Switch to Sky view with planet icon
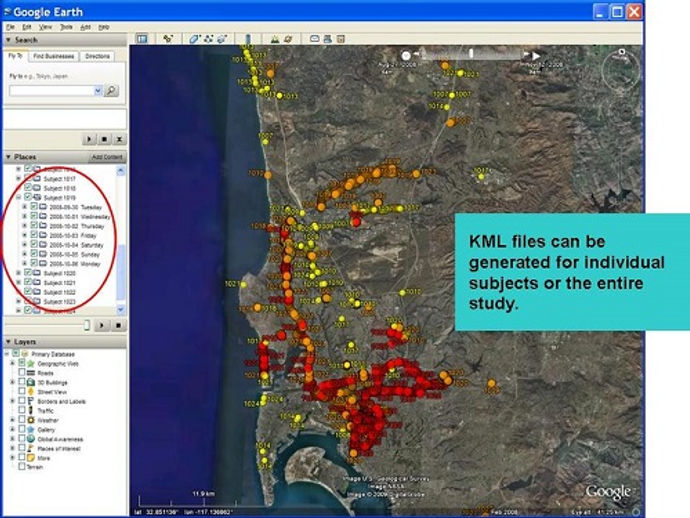This screenshot has height=518, width=690. [288, 39]
